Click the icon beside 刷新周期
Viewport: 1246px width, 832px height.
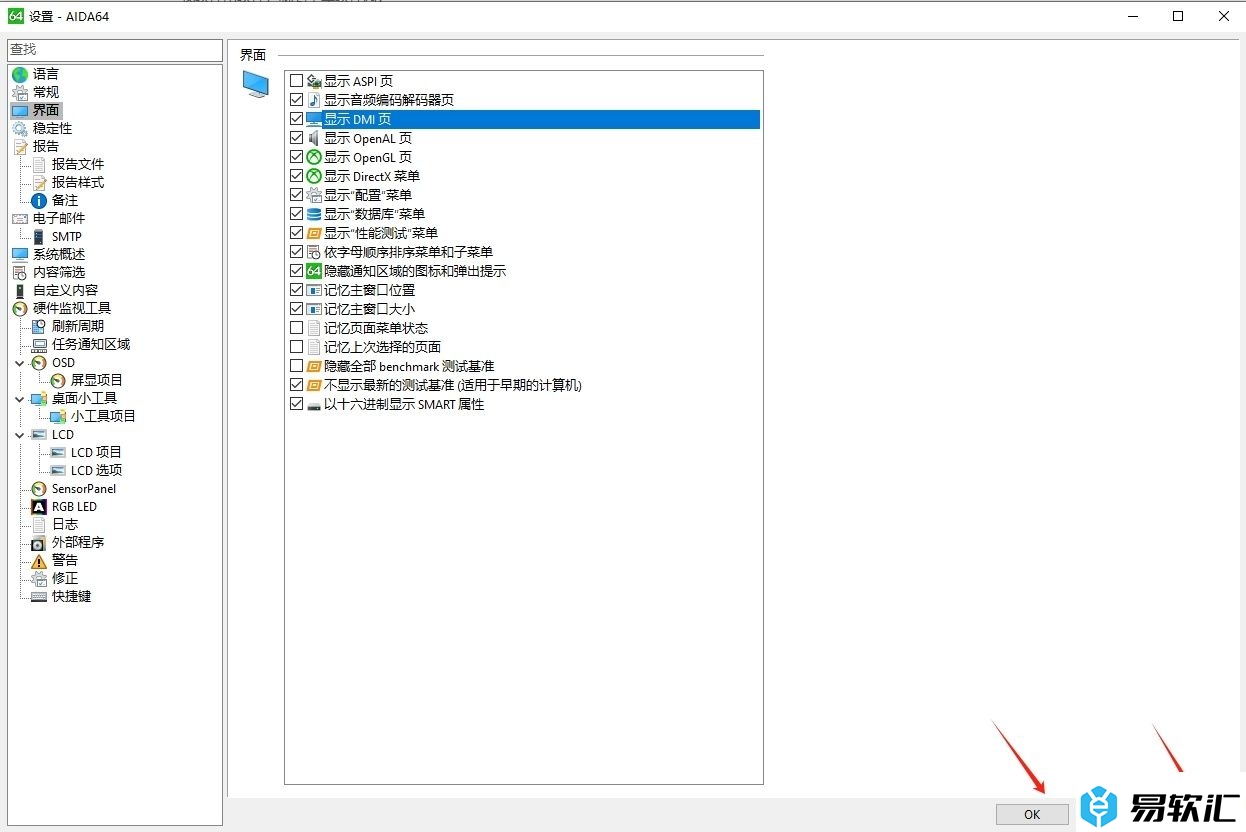tap(39, 326)
